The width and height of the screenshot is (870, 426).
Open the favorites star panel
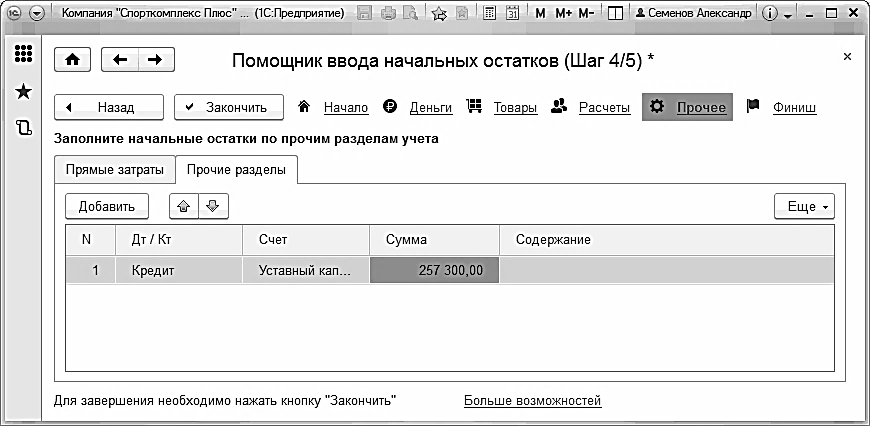click(23, 91)
